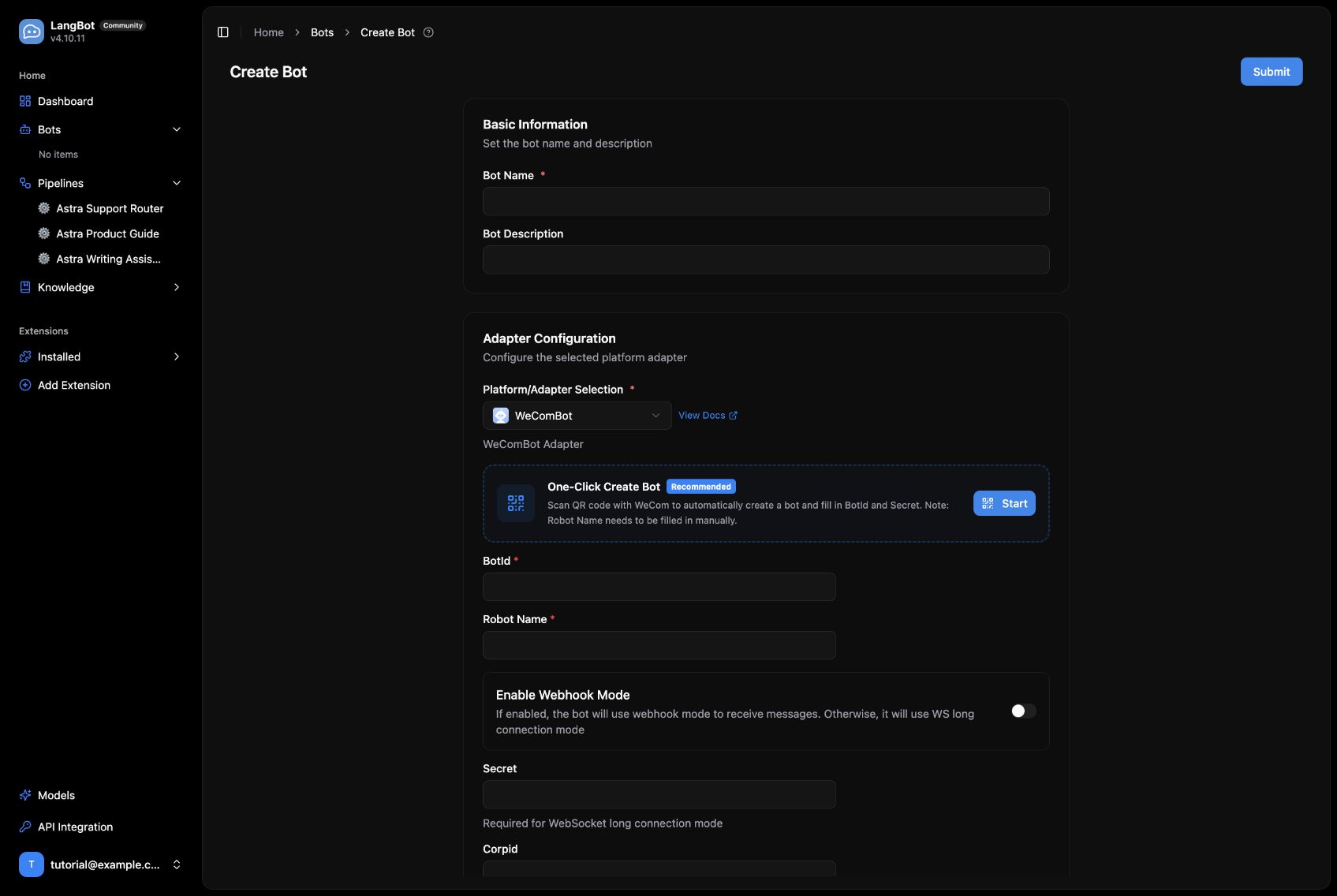Start One-Click Create Bot
The image size is (1337, 896).
coord(1004,503)
